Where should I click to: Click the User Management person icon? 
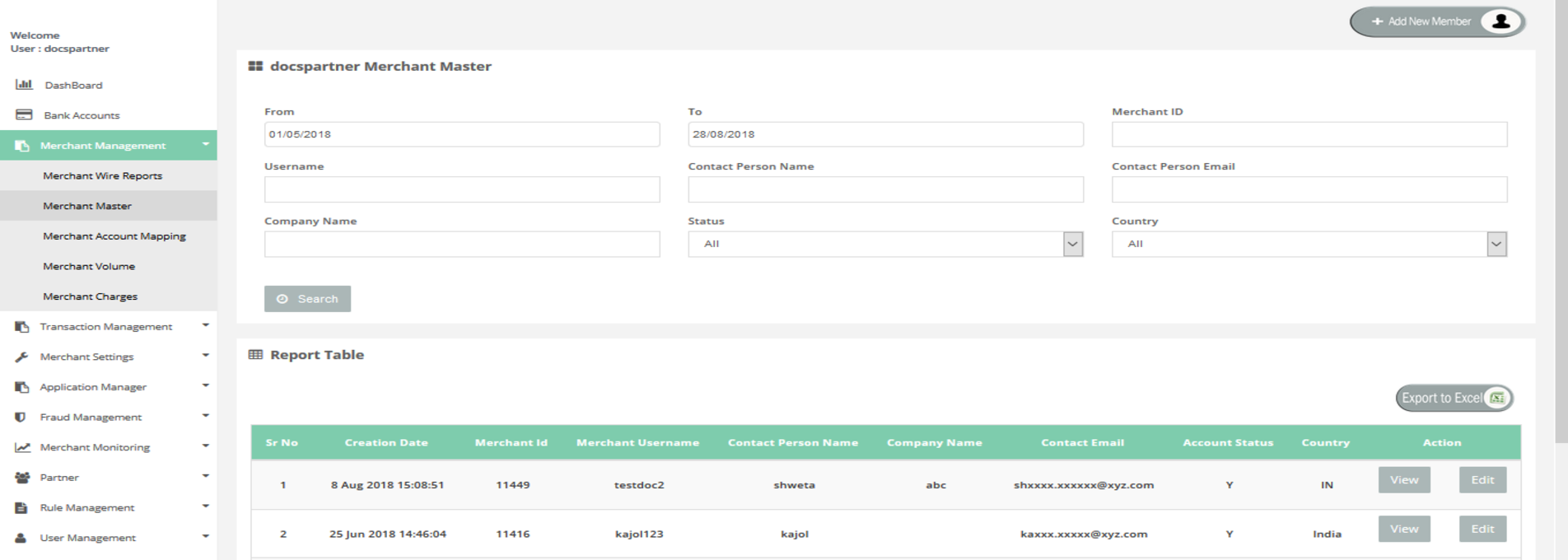pos(21,538)
